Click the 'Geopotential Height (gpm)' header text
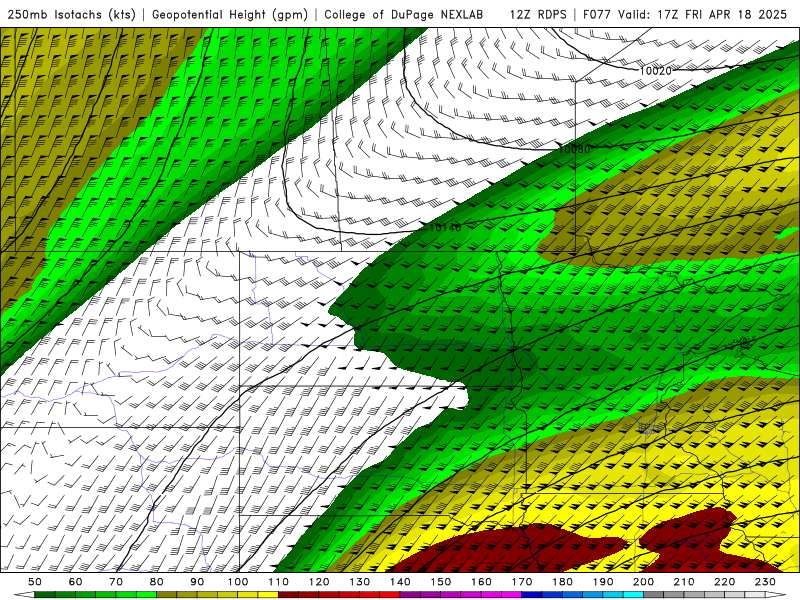The width and height of the screenshot is (800, 600). (x=230, y=14)
